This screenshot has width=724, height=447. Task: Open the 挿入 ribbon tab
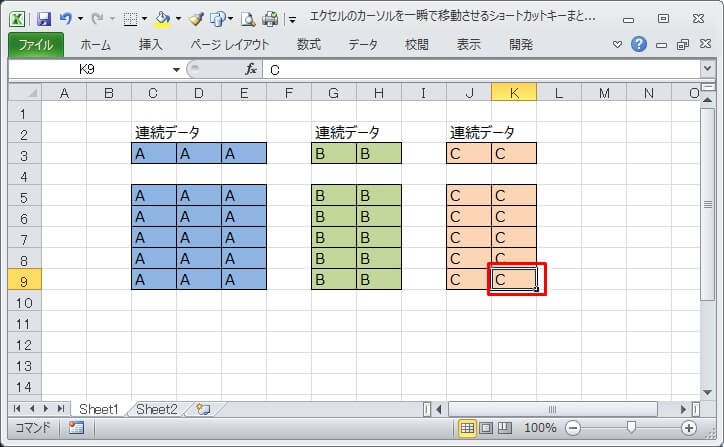(x=151, y=45)
